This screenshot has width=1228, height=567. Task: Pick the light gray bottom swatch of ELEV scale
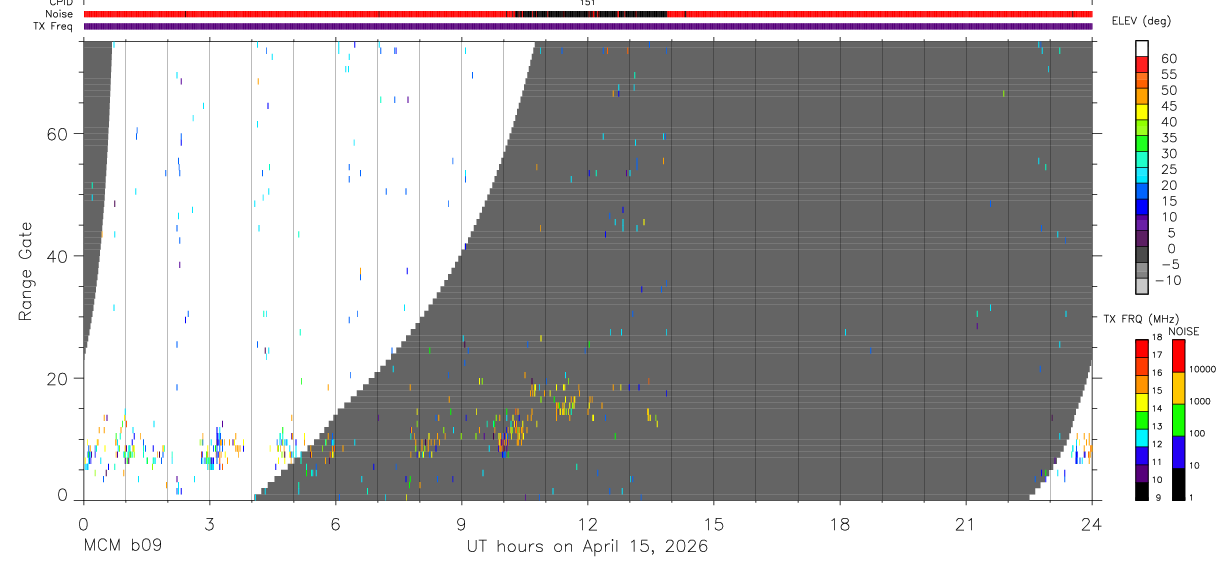pyautogui.click(x=1142, y=287)
